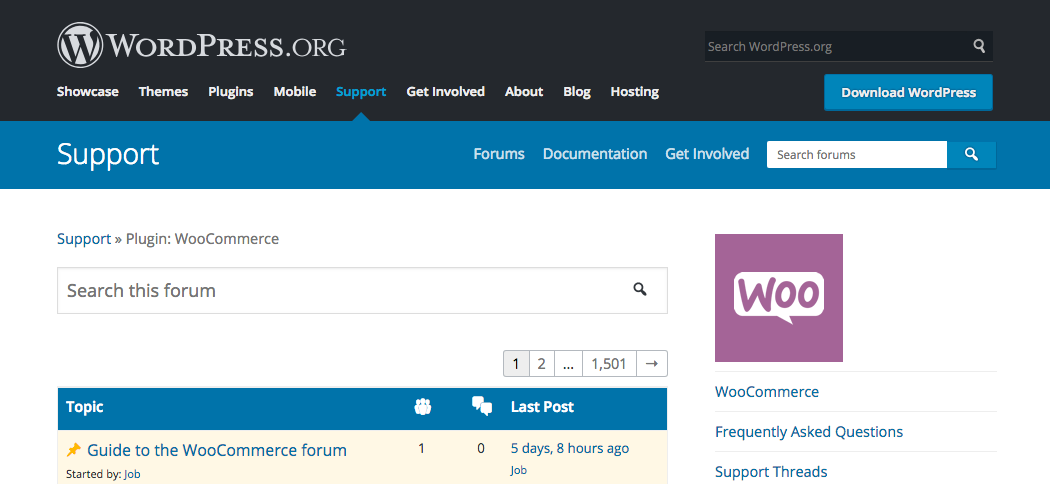Go to next page arrow in pagination
This screenshot has width=1050, height=484.
652,364
